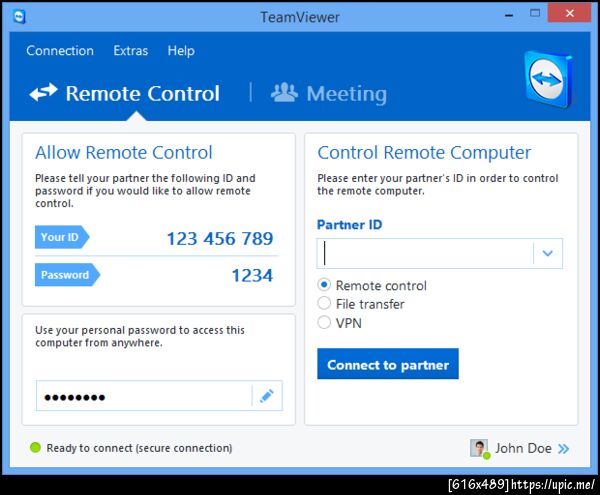Maximize the TeamViewer window
Viewport: 600px width, 495px height.
[535, 13]
